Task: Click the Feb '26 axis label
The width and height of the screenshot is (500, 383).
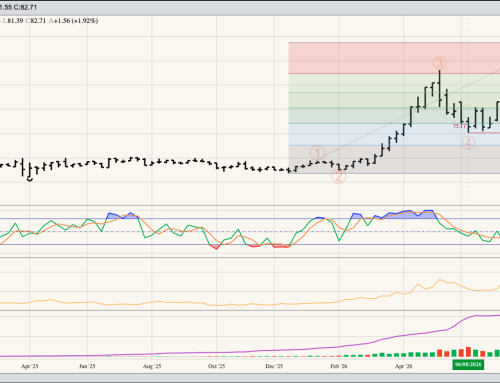Action: pos(339,366)
